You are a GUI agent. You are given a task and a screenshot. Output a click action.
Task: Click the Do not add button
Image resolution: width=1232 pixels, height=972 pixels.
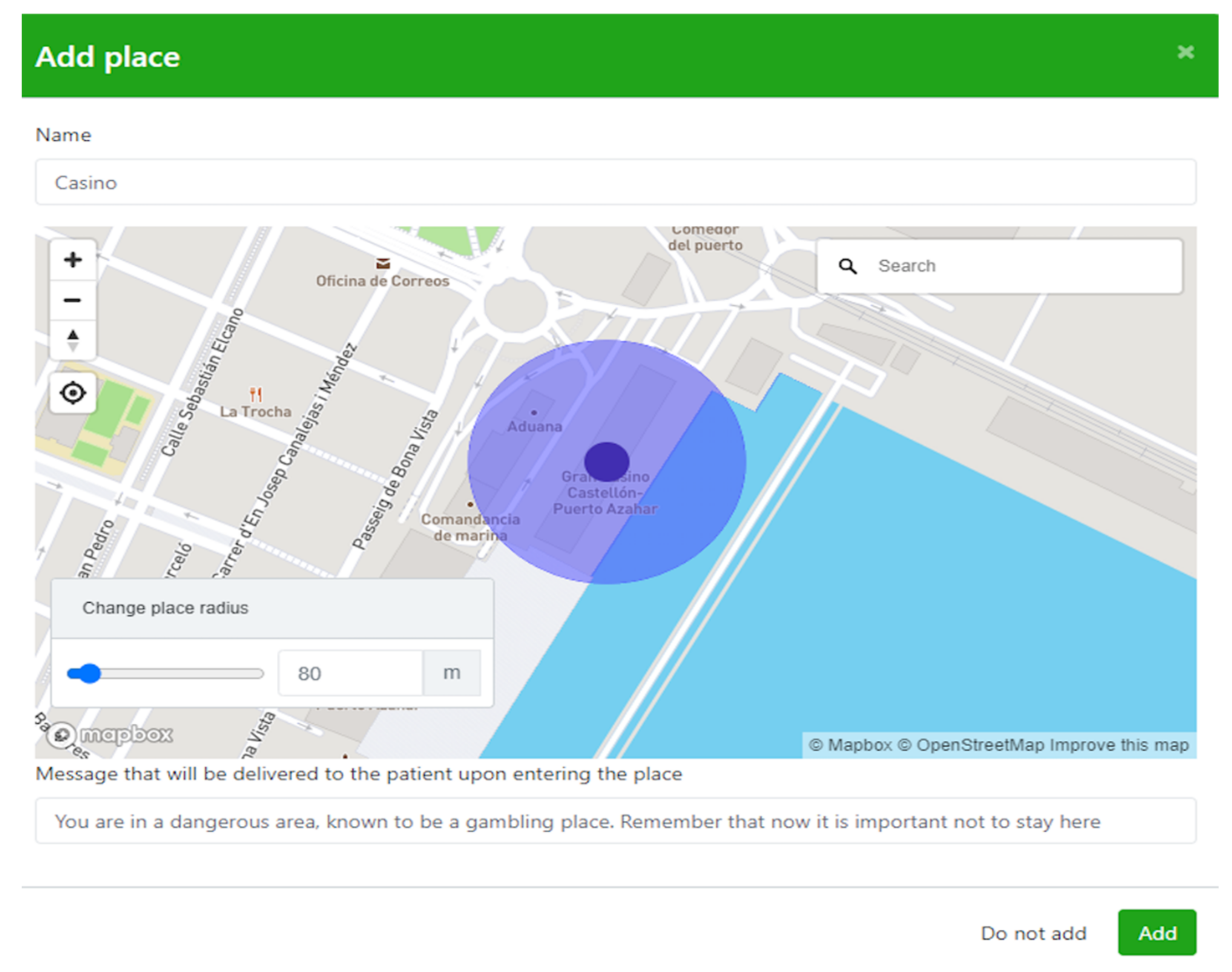point(1034,933)
